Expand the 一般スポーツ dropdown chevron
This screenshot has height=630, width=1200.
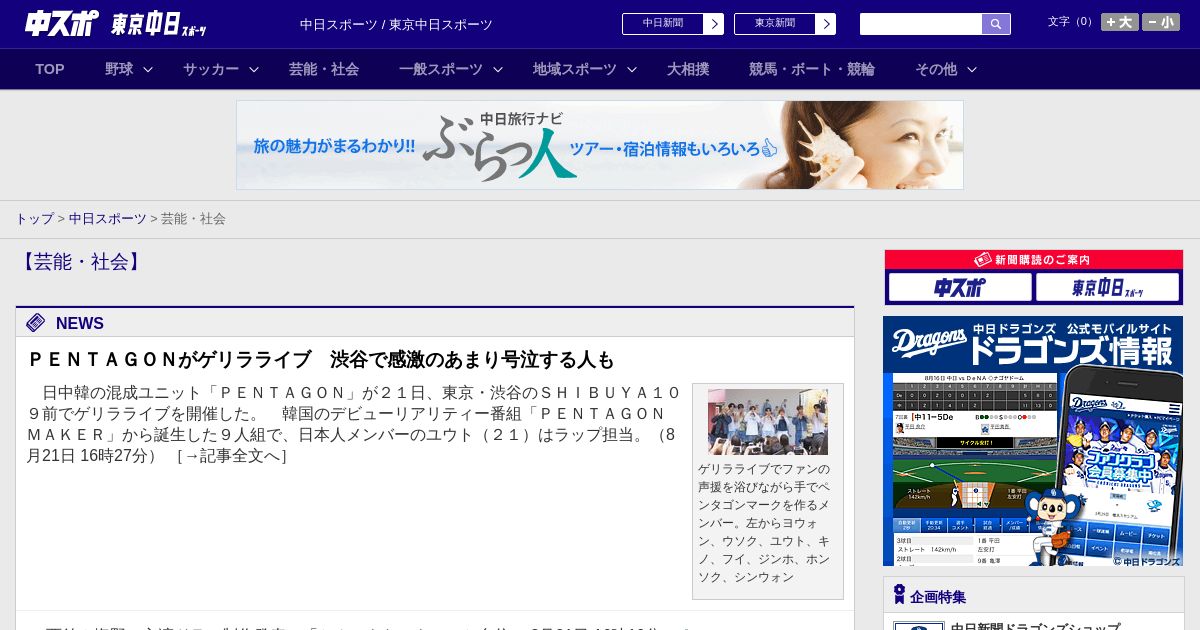pos(498,70)
